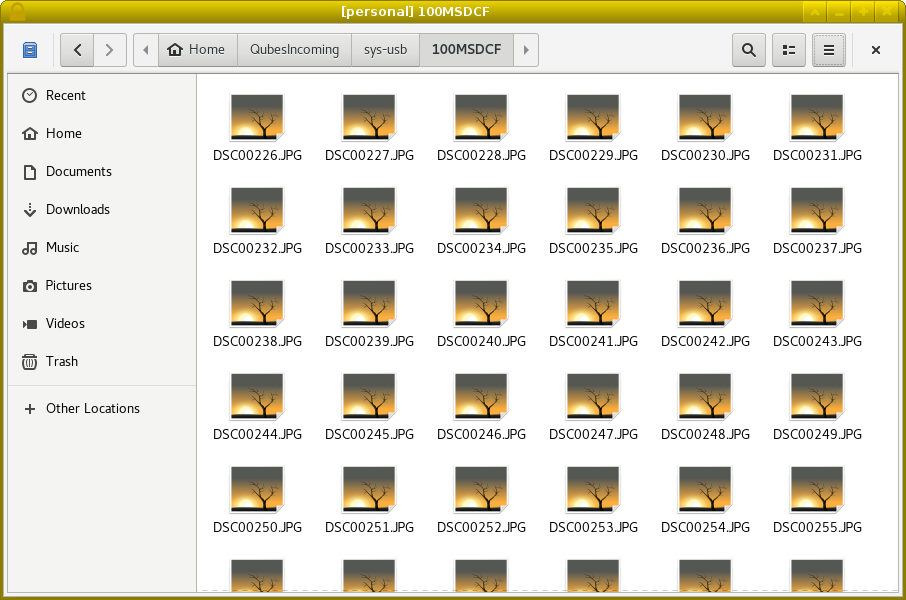Open Pictures in the sidebar

102,286
